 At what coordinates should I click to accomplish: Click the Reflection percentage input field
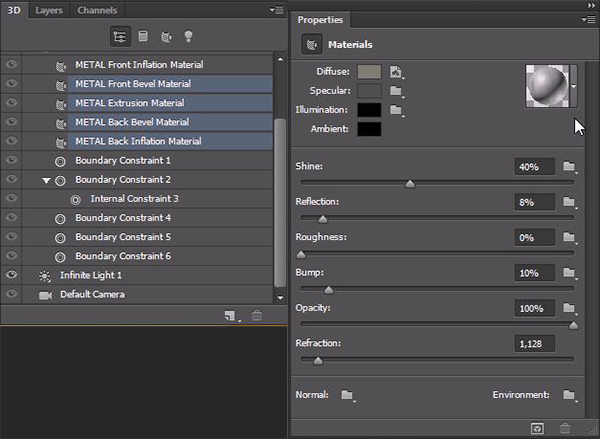point(533,202)
